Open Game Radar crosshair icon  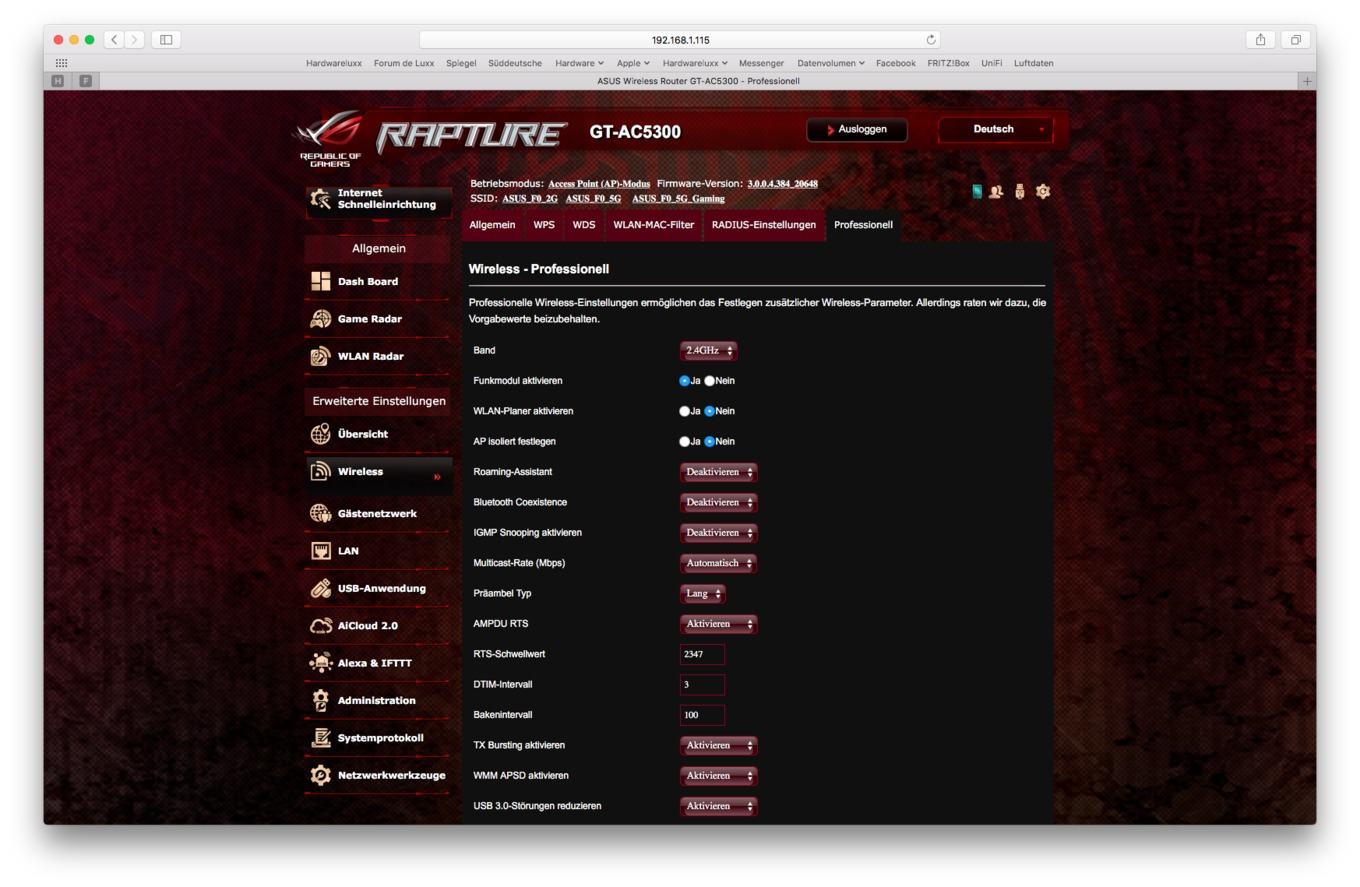320,319
